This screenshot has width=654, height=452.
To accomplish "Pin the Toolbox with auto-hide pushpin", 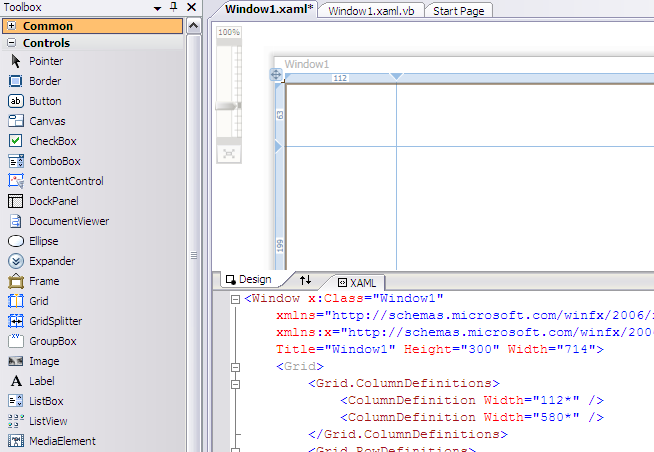I will point(174,7).
